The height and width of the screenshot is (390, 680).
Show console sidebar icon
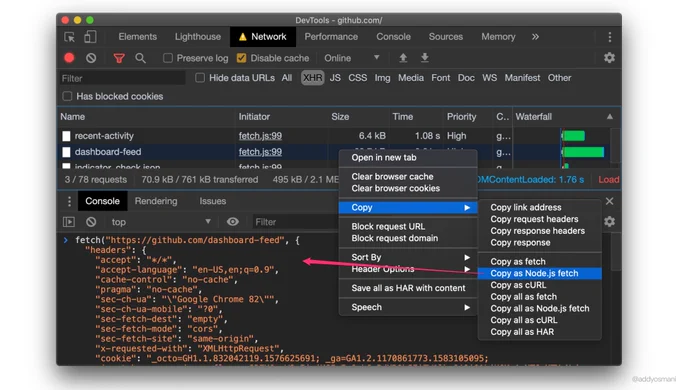69,222
